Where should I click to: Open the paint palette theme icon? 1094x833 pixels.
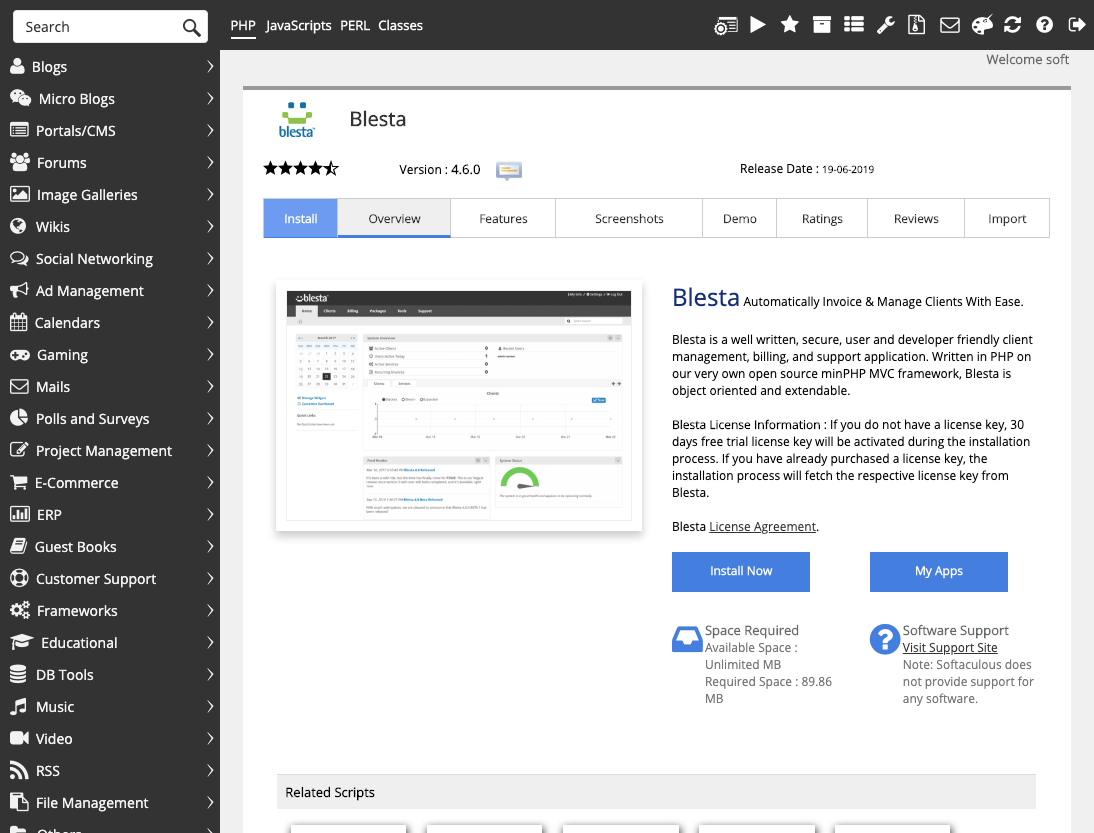coord(981,25)
